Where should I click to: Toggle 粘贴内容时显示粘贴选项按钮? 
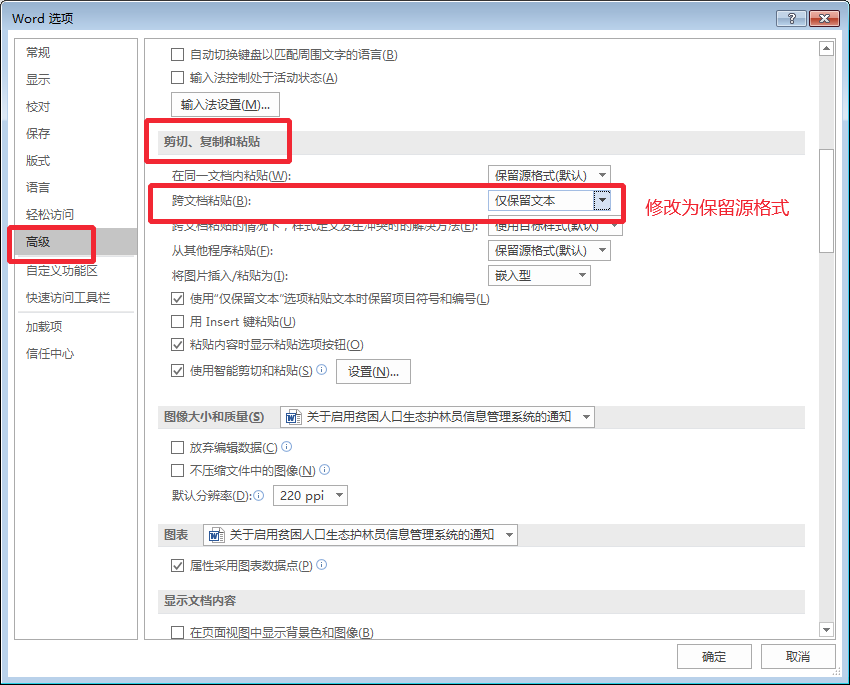click(177, 344)
